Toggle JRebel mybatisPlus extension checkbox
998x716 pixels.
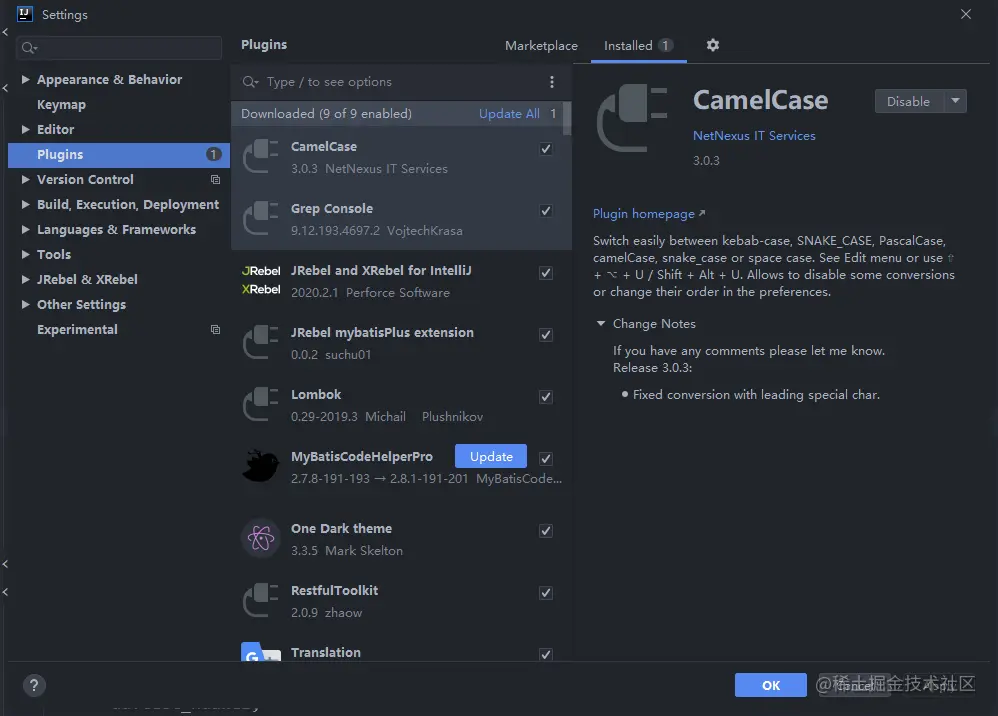coord(545,335)
